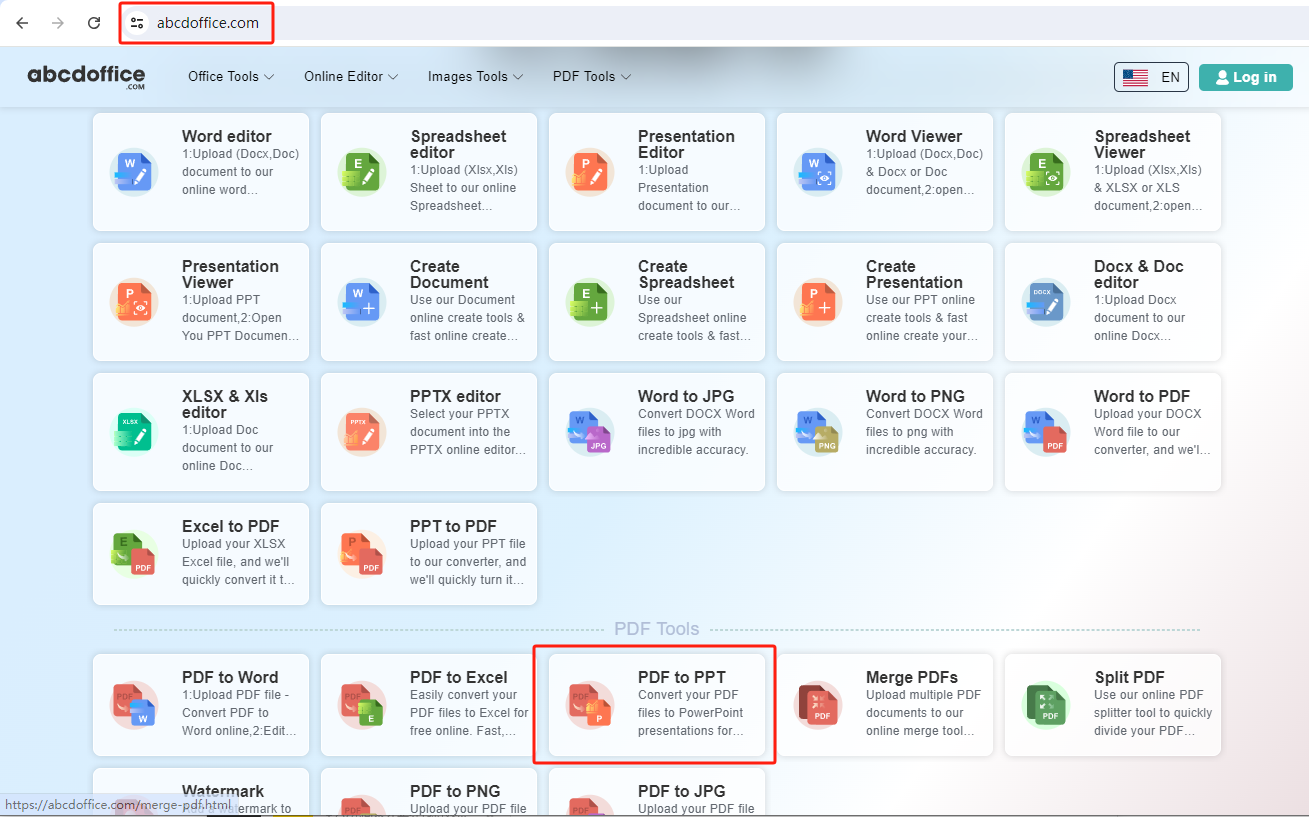
Task: Expand the Online Editor menu
Action: 351,77
